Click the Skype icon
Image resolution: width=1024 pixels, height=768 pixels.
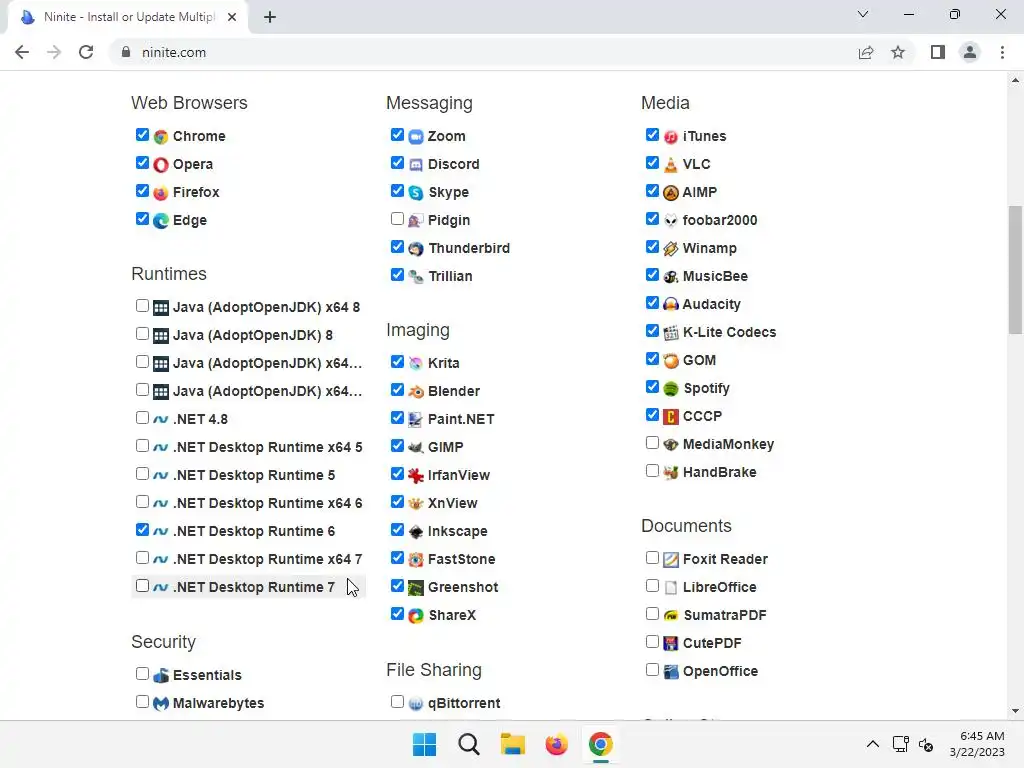(416, 193)
